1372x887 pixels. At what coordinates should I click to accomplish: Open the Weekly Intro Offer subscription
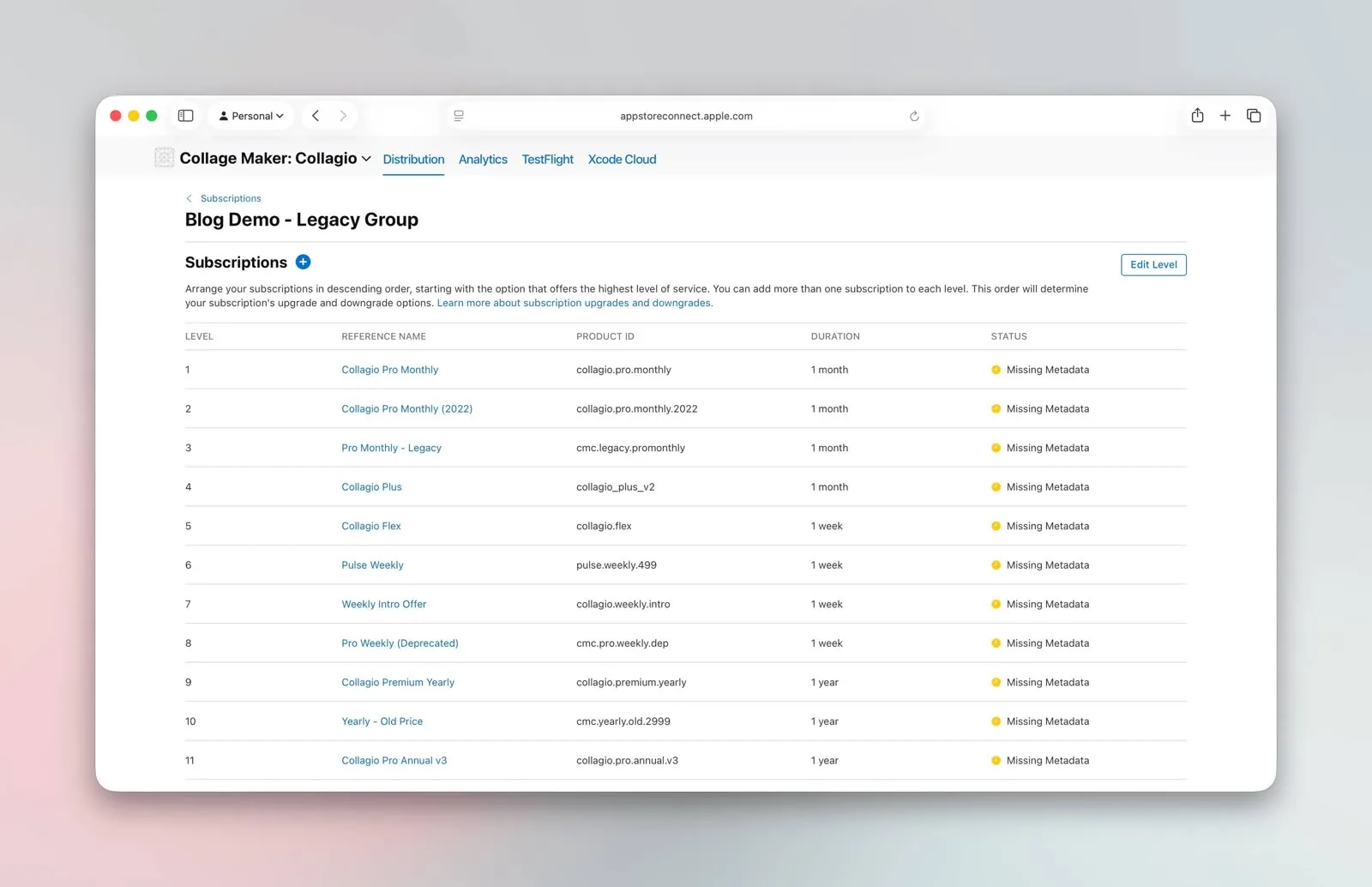383,604
